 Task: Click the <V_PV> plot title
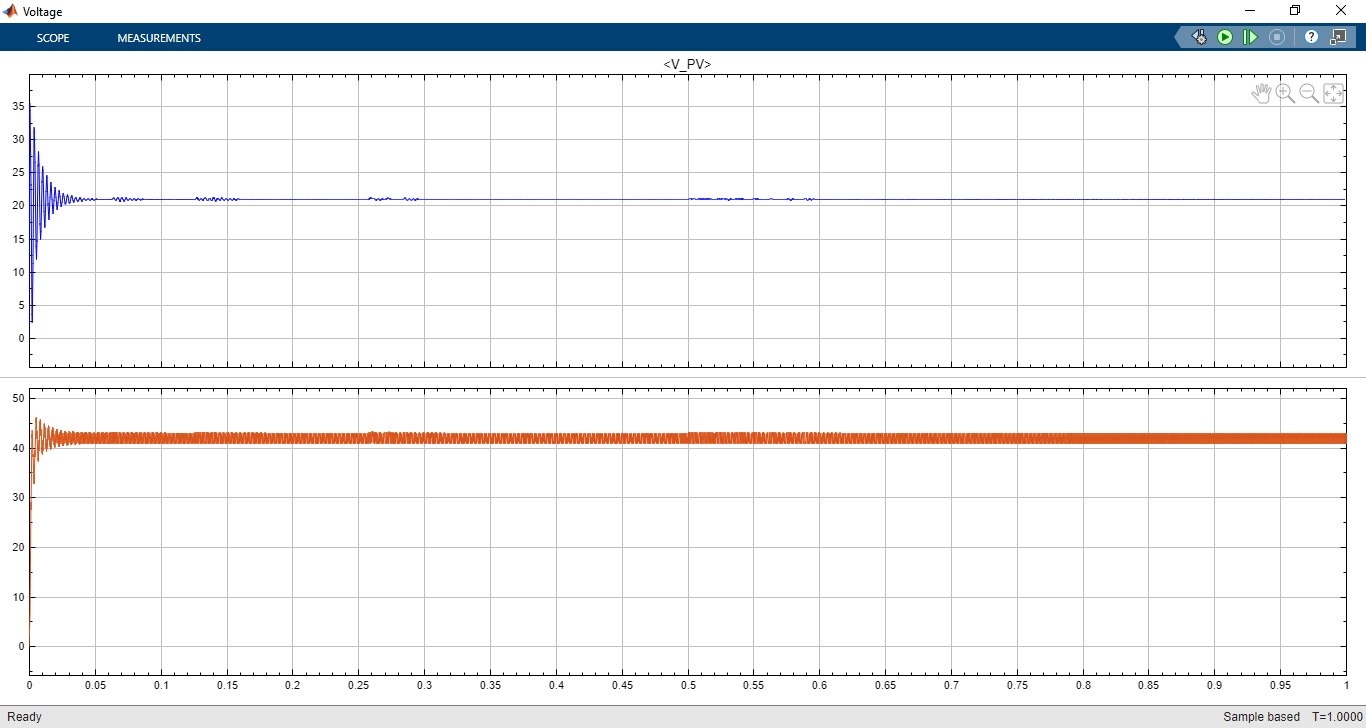687,64
